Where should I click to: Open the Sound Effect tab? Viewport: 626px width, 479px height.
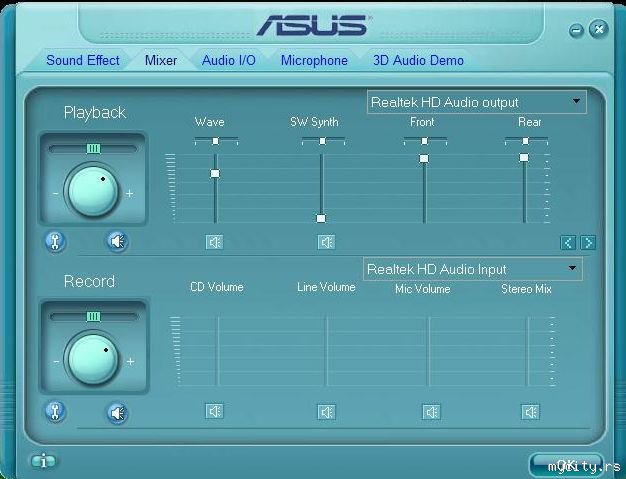point(83,60)
